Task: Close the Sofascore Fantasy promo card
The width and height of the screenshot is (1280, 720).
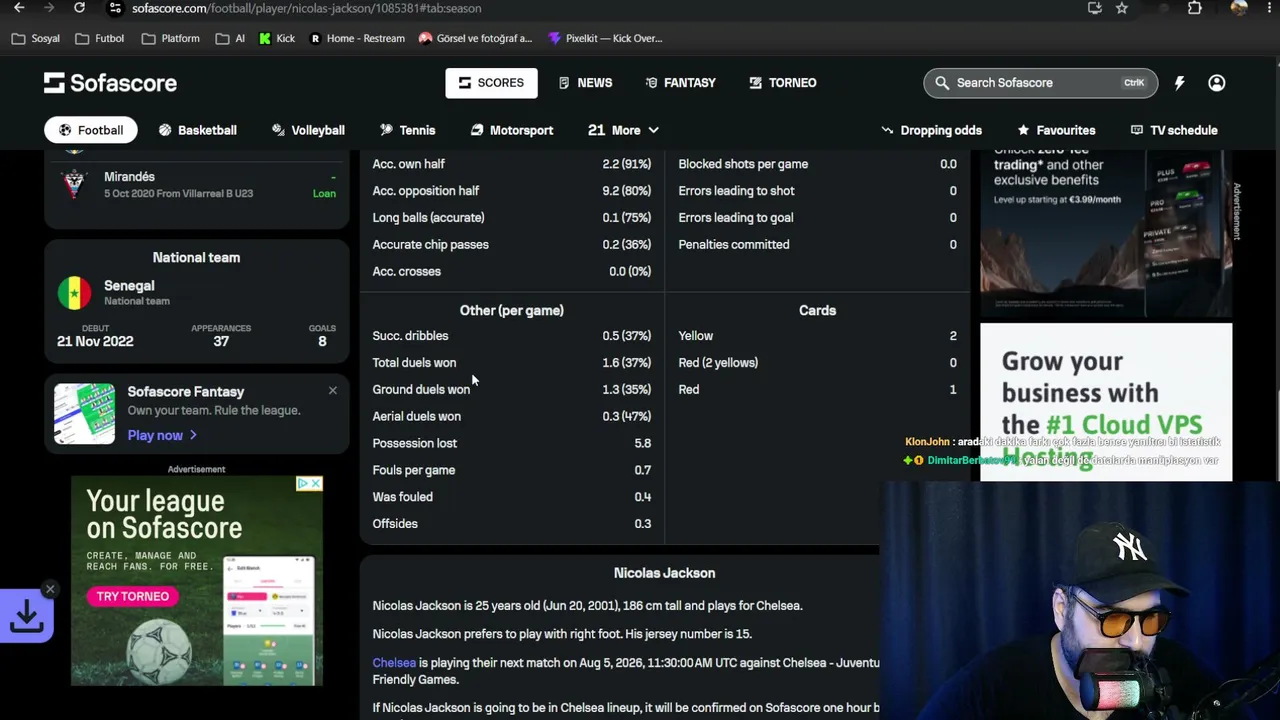Action: 333,390
